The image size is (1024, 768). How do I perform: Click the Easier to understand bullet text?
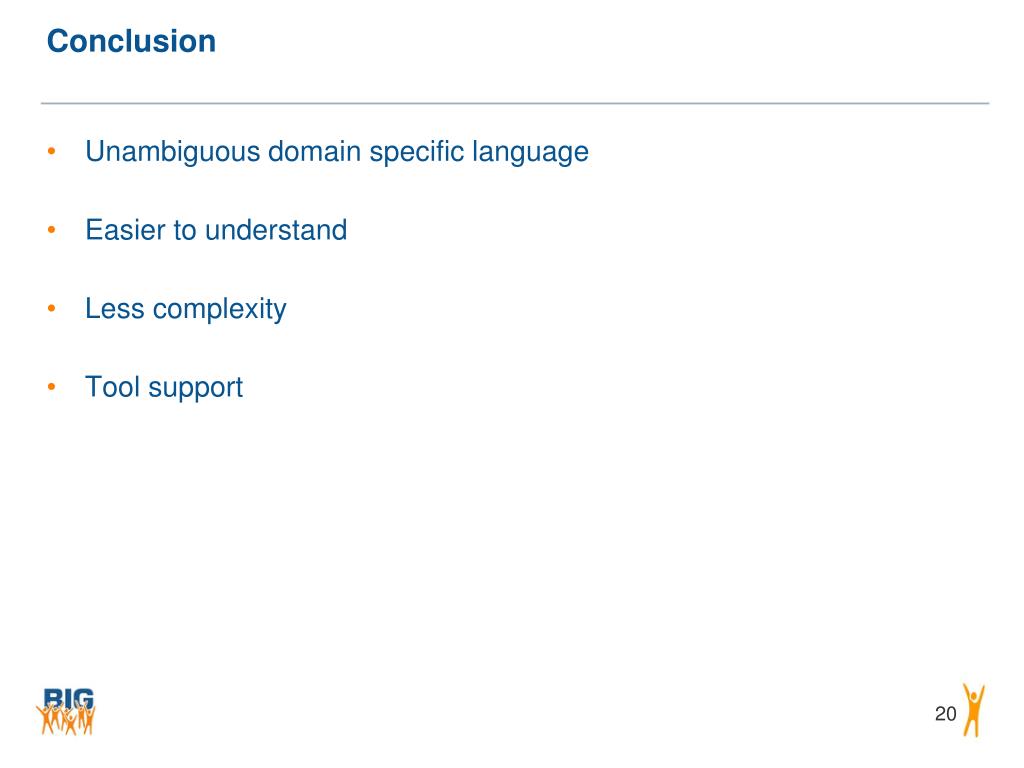[216, 230]
